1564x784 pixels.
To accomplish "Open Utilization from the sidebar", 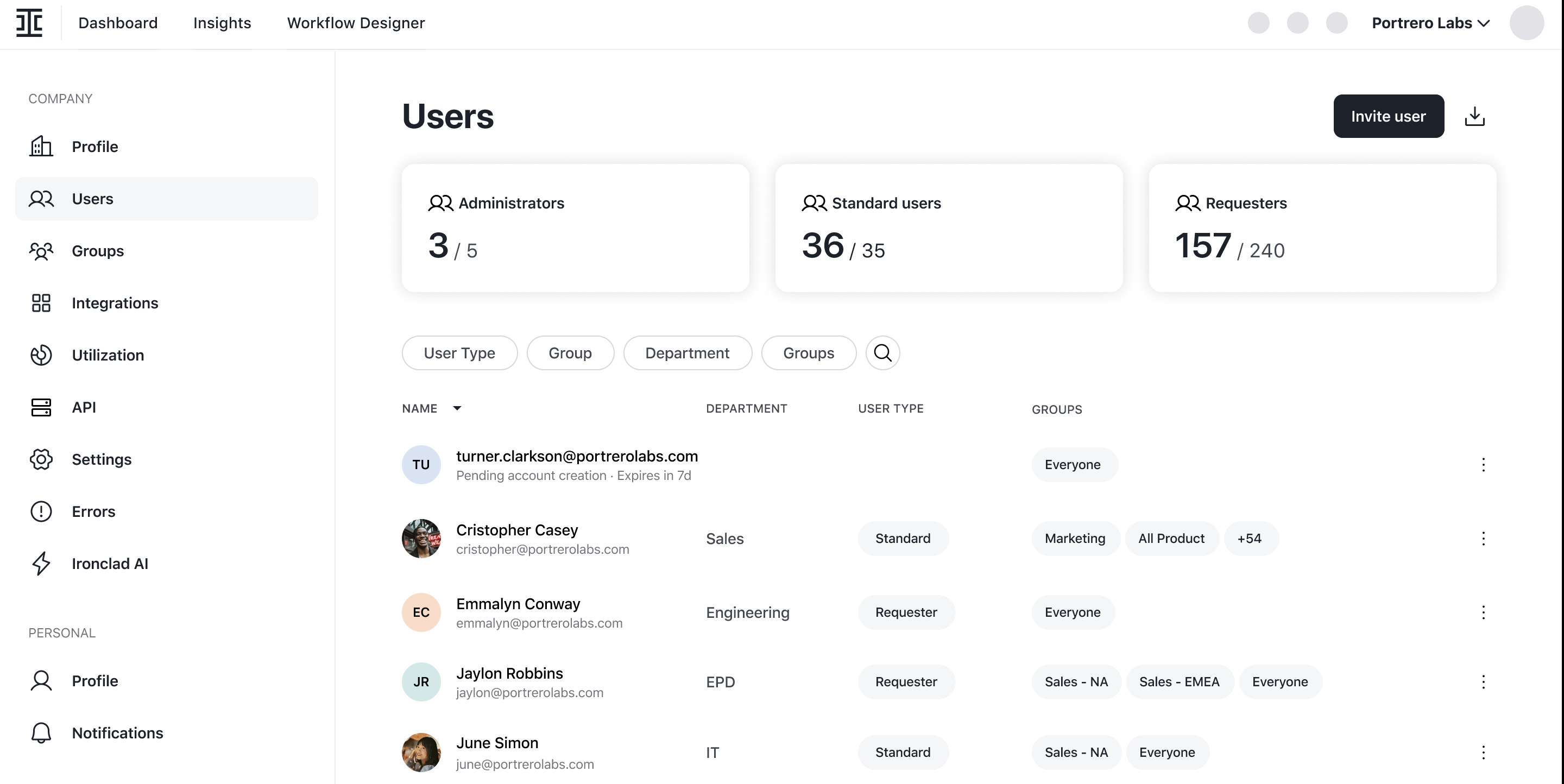I will (107, 355).
